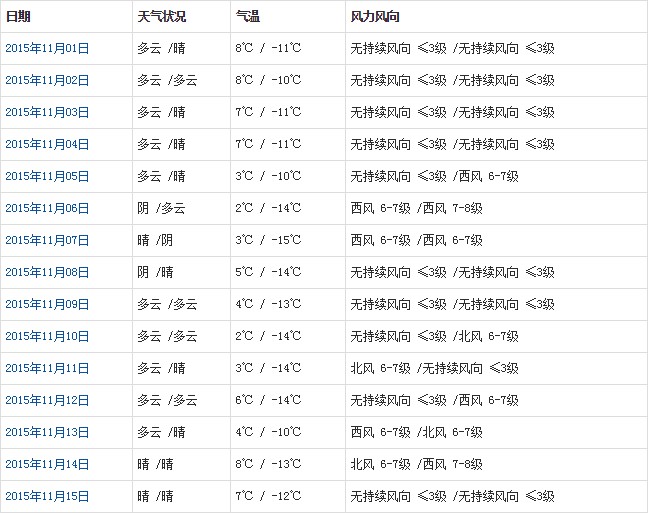This screenshot has height=513, width=648.
Task: Open the 2015年11月11日 date link
Action: (x=47, y=368)
